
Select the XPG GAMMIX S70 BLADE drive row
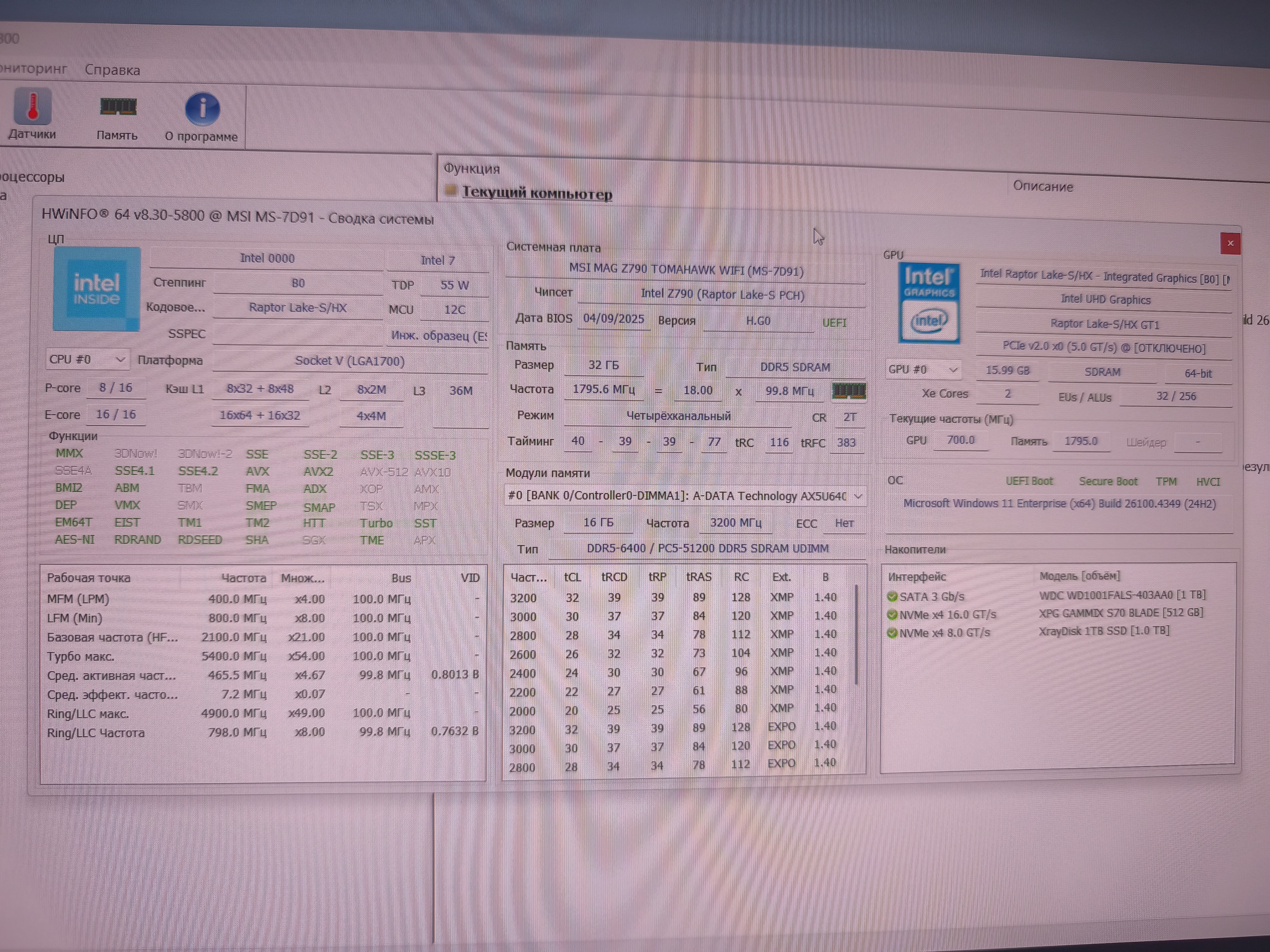click(x=1120, y=613)
